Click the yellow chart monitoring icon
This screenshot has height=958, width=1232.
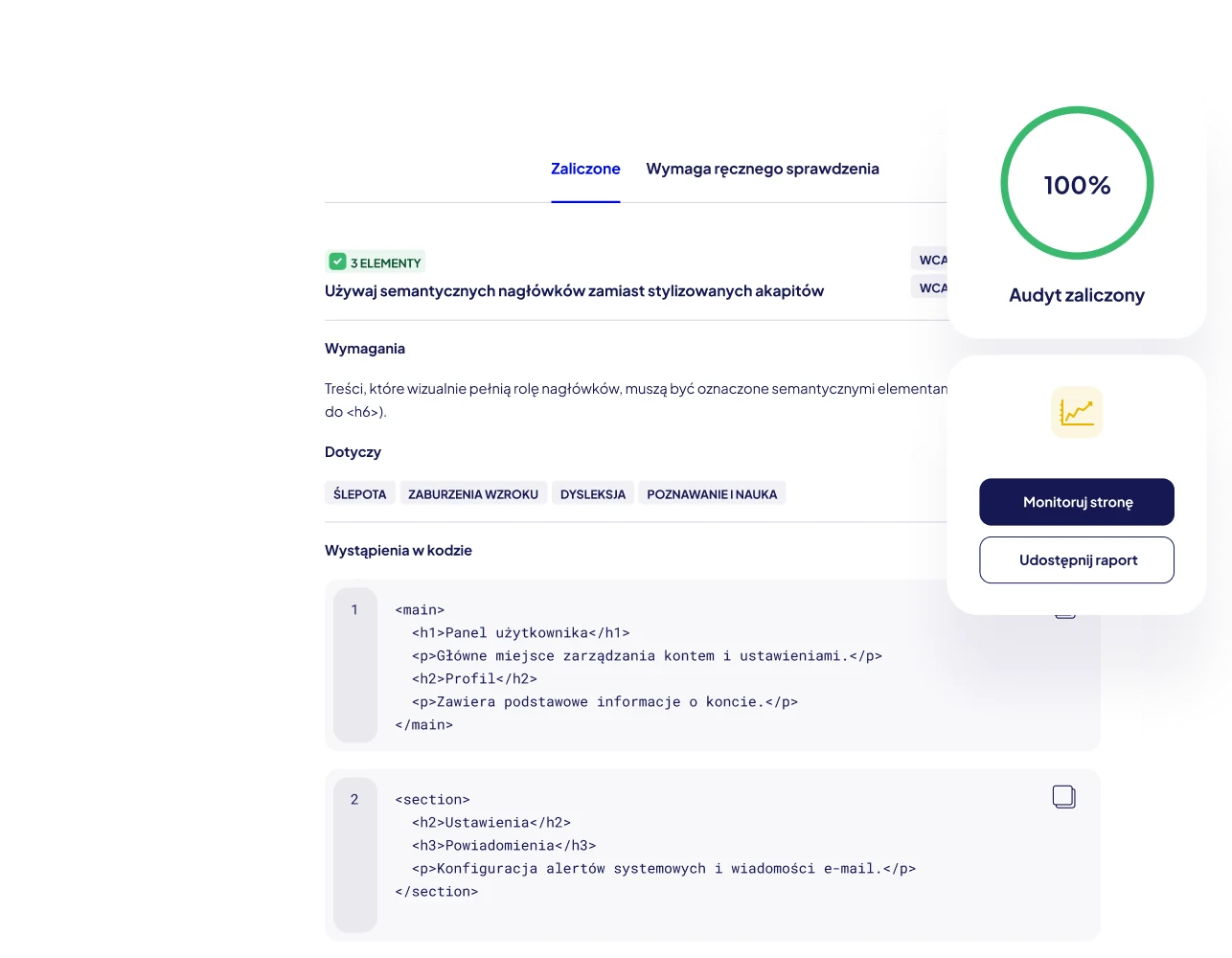(x=1077, y=413)
